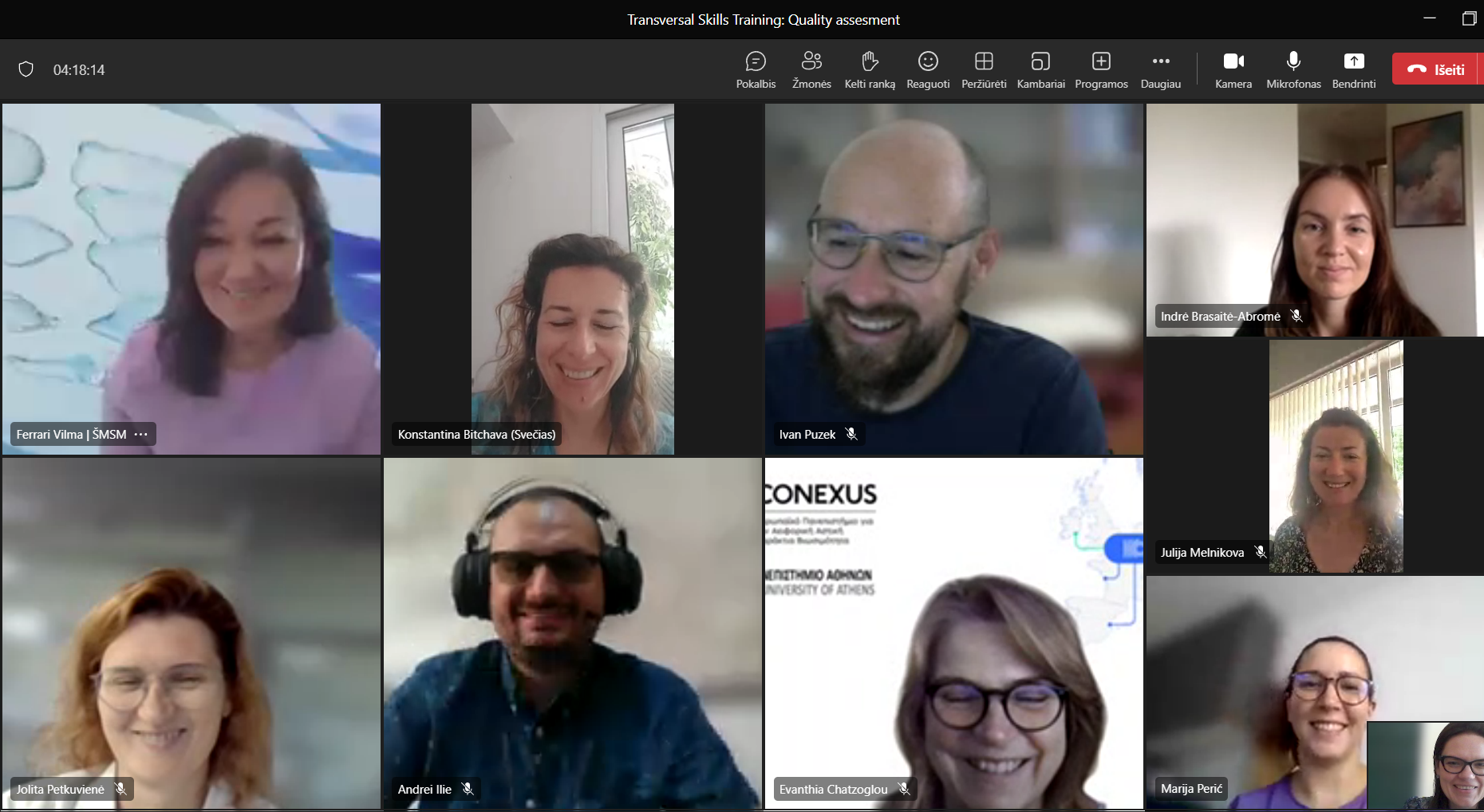
Task: Click the shield security icon
Action: pyautogui.click(x=26, y=69)
